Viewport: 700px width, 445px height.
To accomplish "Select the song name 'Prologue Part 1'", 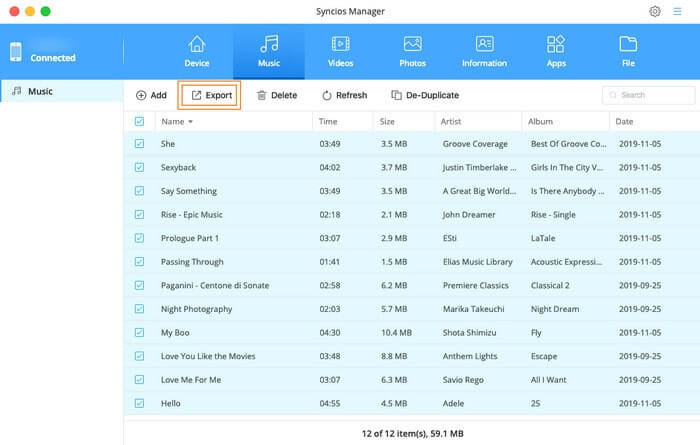I will (190, 238).
